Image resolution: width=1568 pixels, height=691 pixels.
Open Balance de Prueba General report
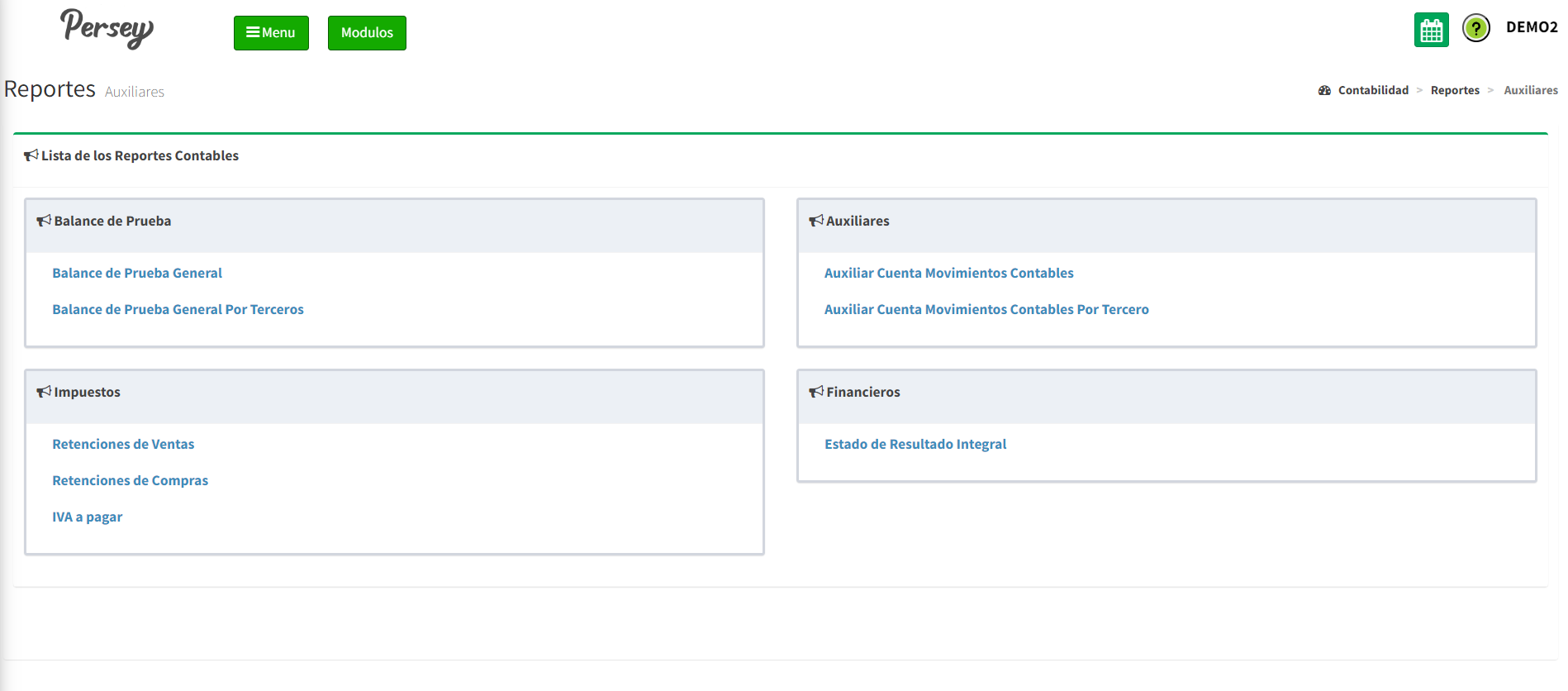coord(137,273)
